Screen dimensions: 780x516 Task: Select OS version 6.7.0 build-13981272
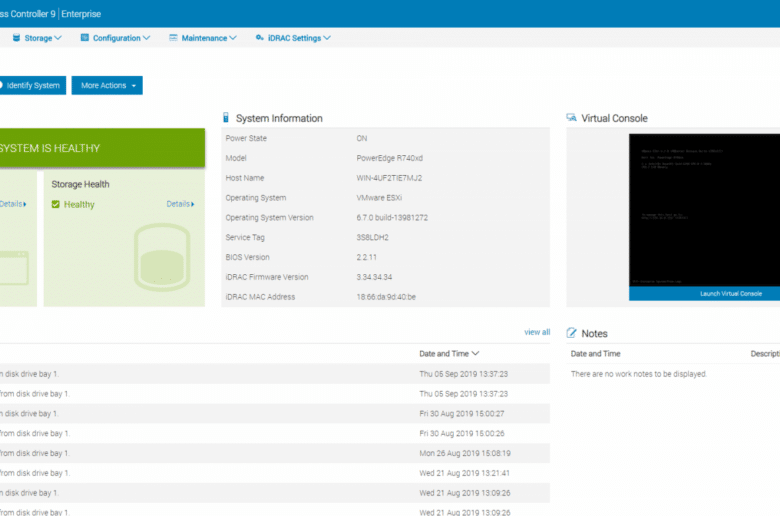pyautogui.click(x=392, y=218)
